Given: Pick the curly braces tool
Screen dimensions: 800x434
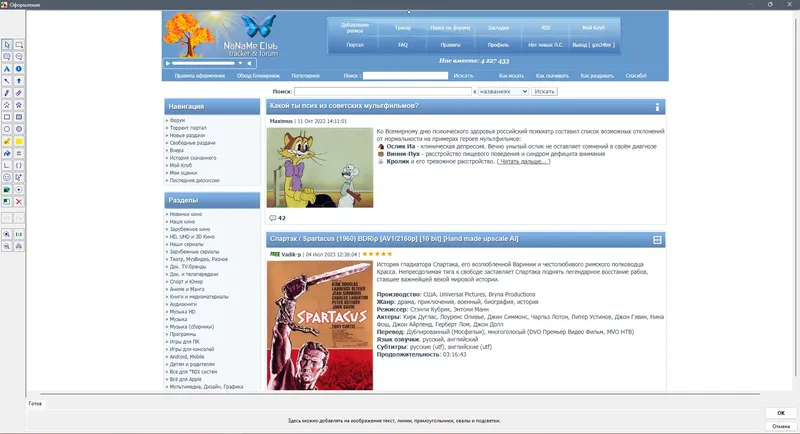Looking at the screenshot, I should click(x=19, y=165).
